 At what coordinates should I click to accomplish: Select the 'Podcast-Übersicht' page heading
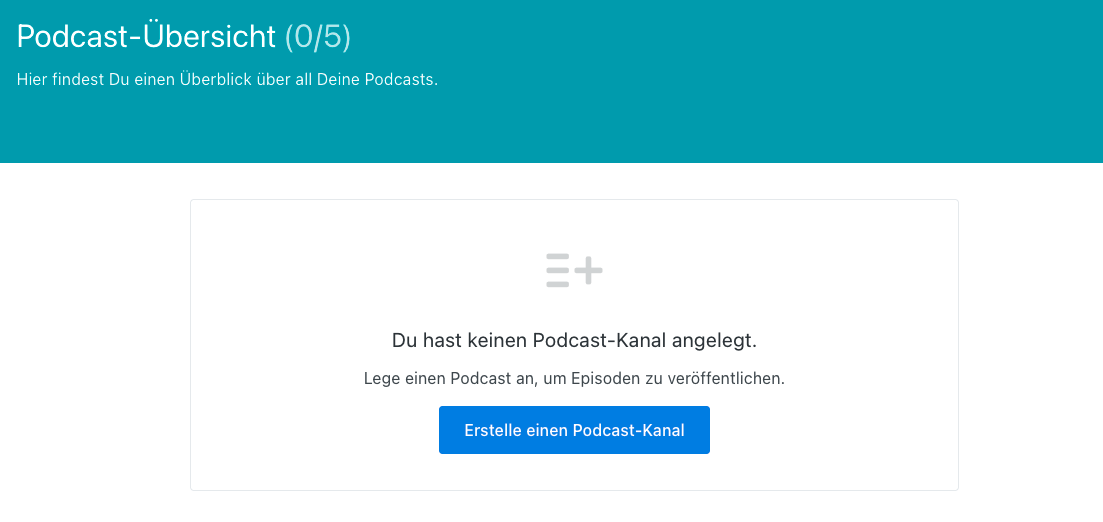(146, 37)
